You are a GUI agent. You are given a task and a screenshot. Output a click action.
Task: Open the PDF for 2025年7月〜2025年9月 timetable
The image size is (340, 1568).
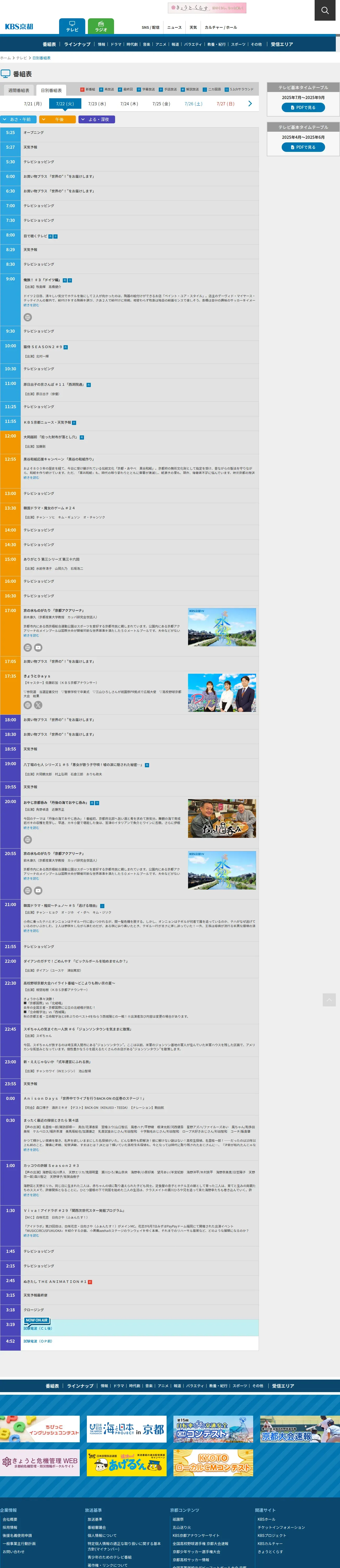(x=303, y=108)
